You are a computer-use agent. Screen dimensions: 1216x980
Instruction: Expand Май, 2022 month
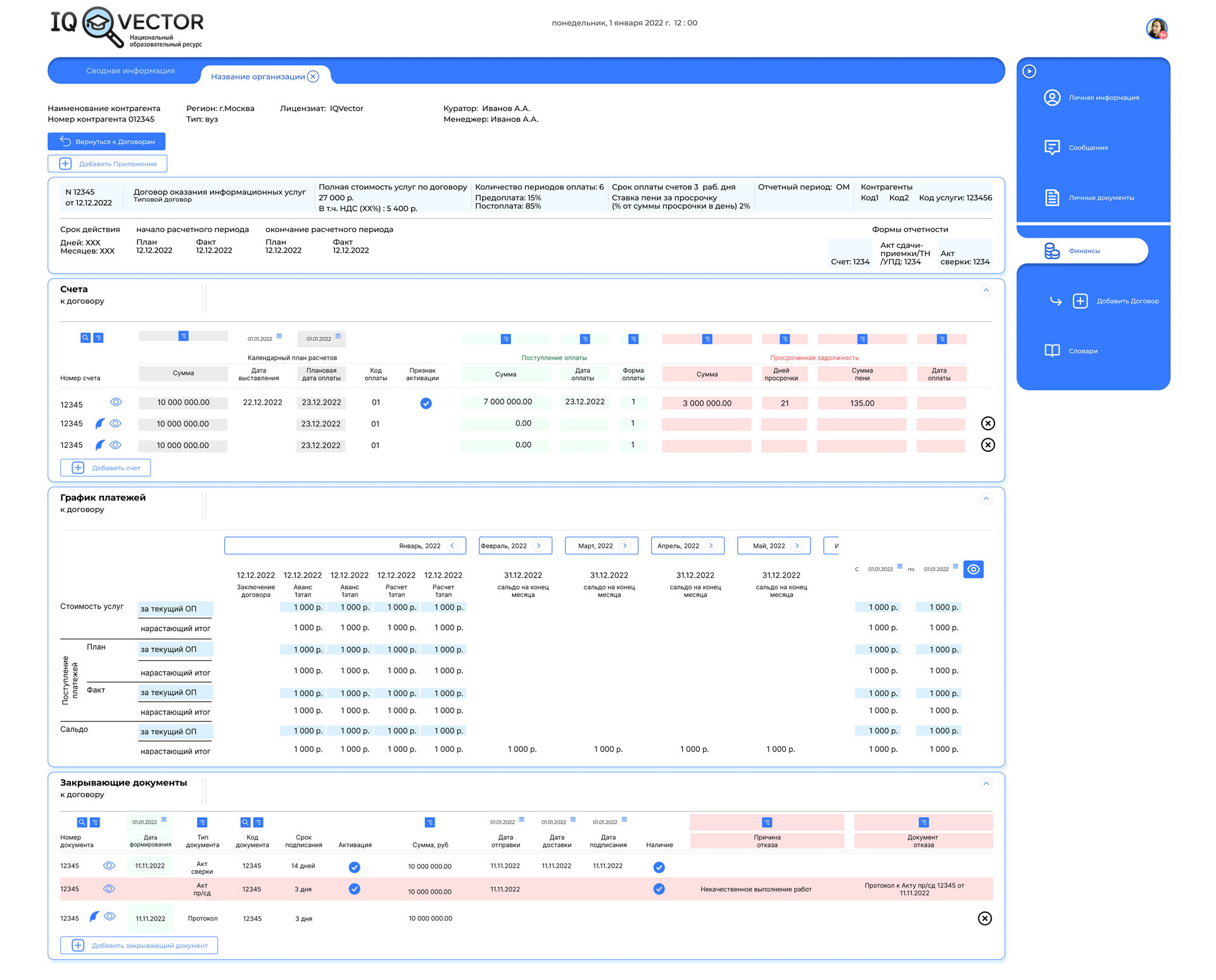[797, 545]
